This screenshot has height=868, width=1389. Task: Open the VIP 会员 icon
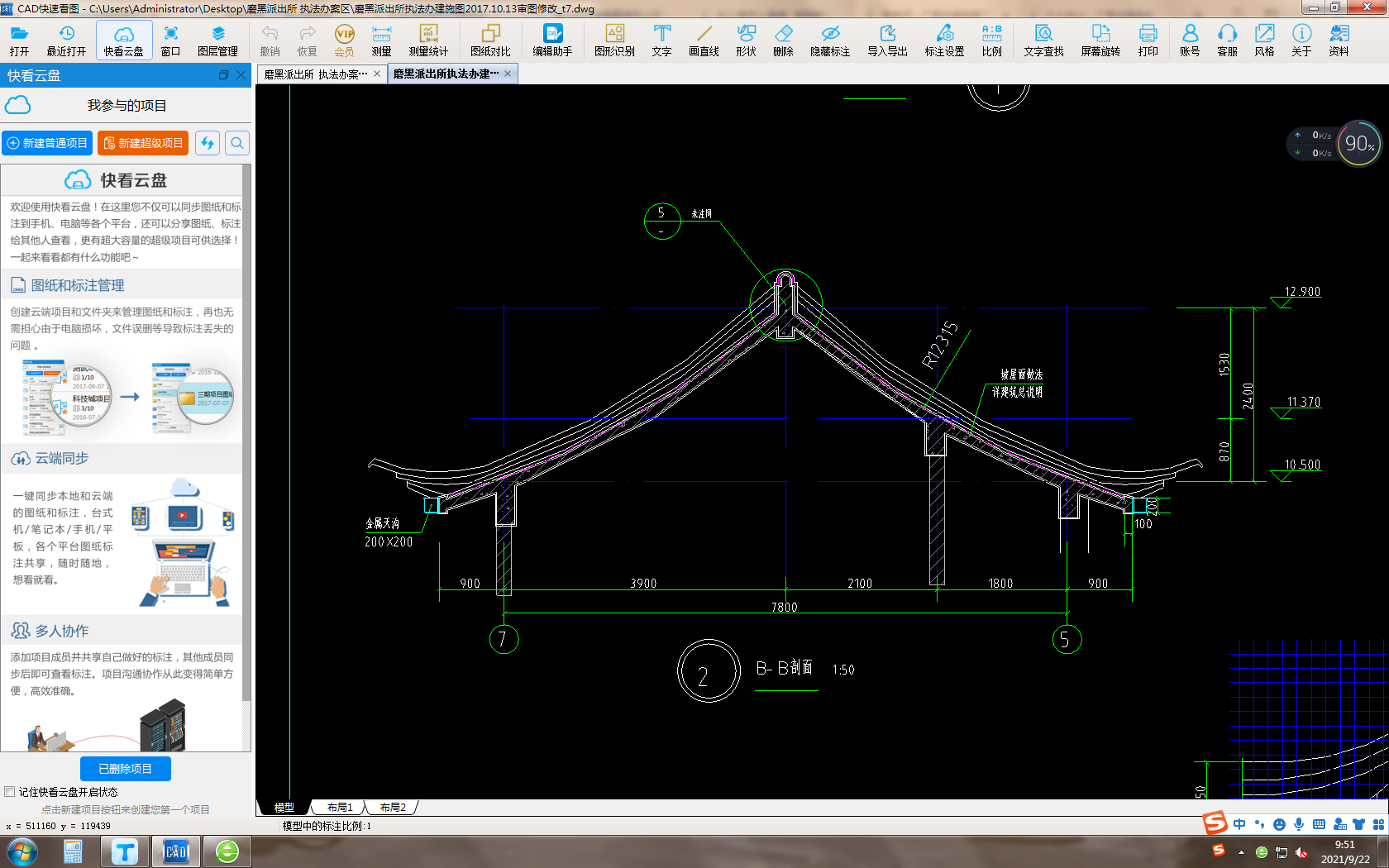[x=344, y=40]
